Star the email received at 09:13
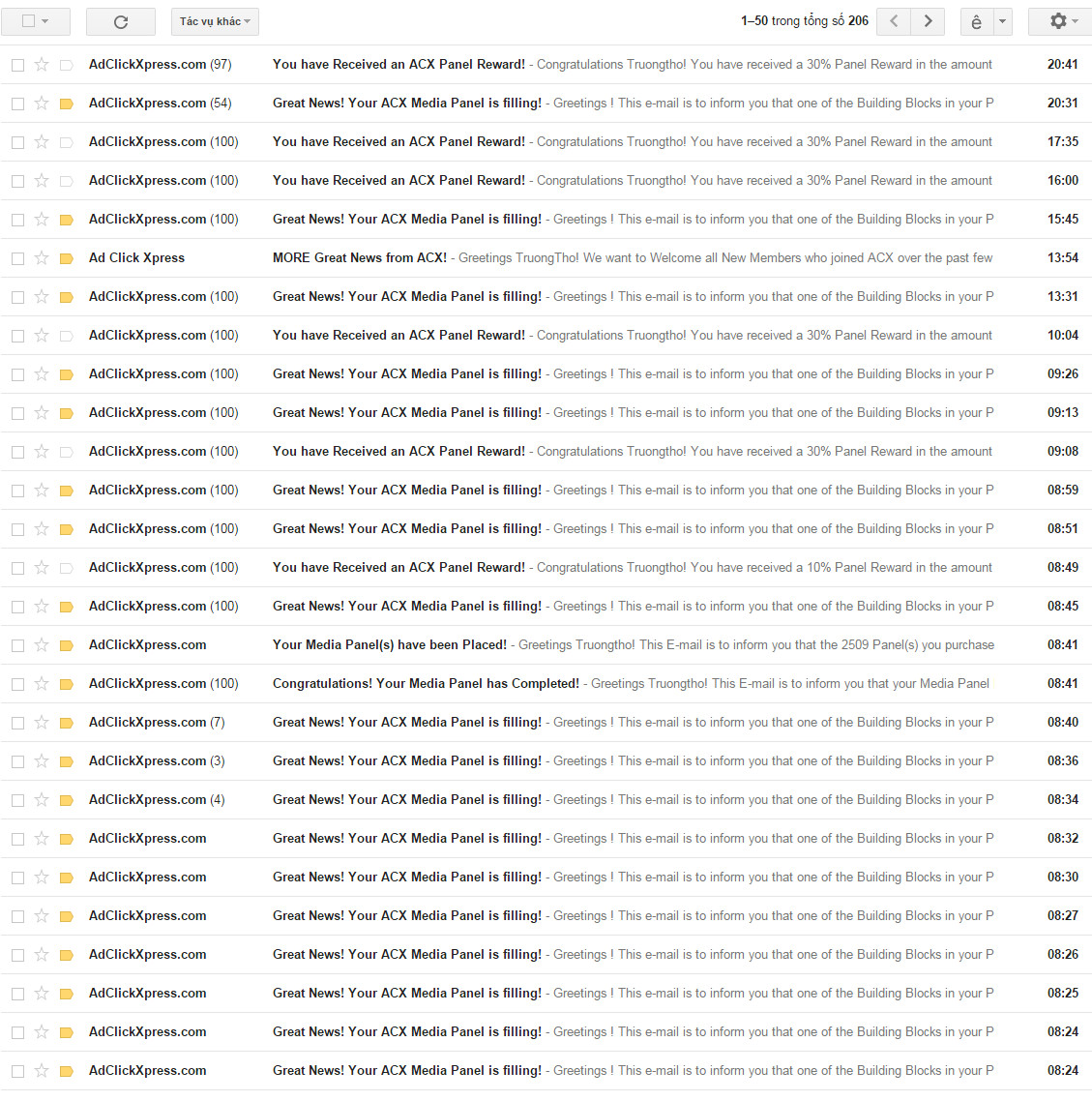Screen dimensions: 1092x1101 tap(42, 413)
